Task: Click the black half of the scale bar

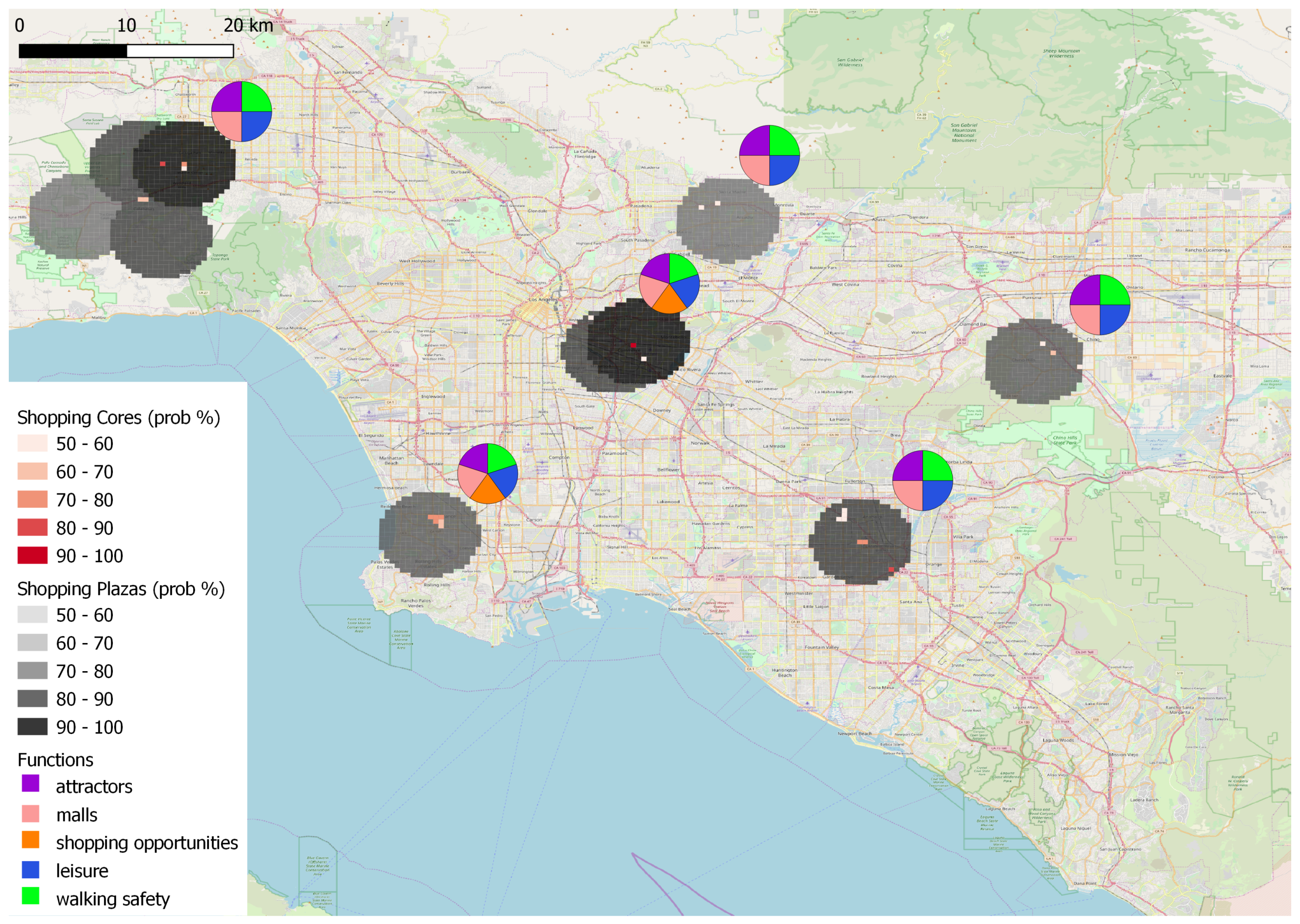Action: (73, 51)
